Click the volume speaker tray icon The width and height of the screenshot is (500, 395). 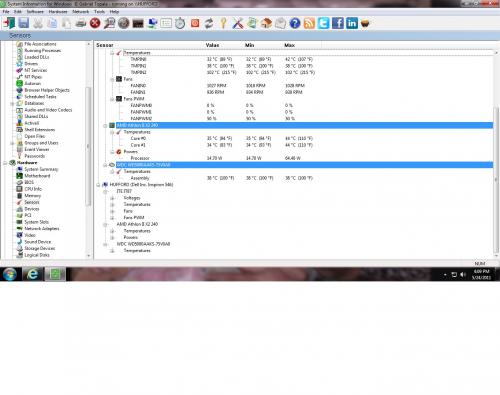click(x=463, y=274)
